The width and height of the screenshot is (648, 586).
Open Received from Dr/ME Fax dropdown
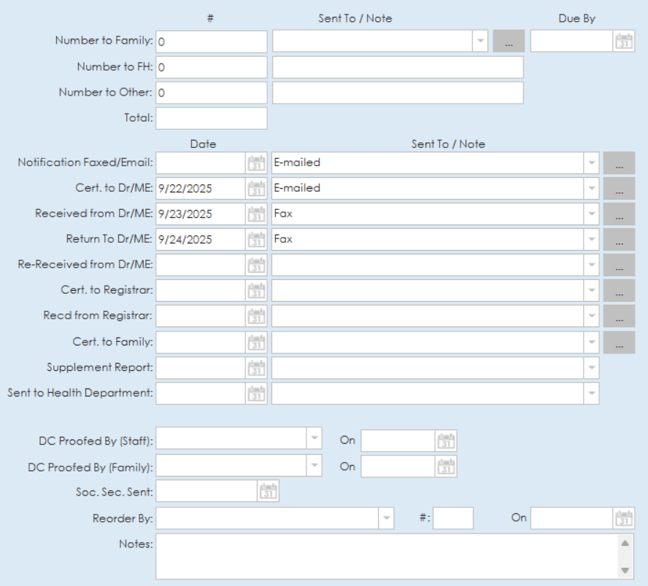click(590, 214)
